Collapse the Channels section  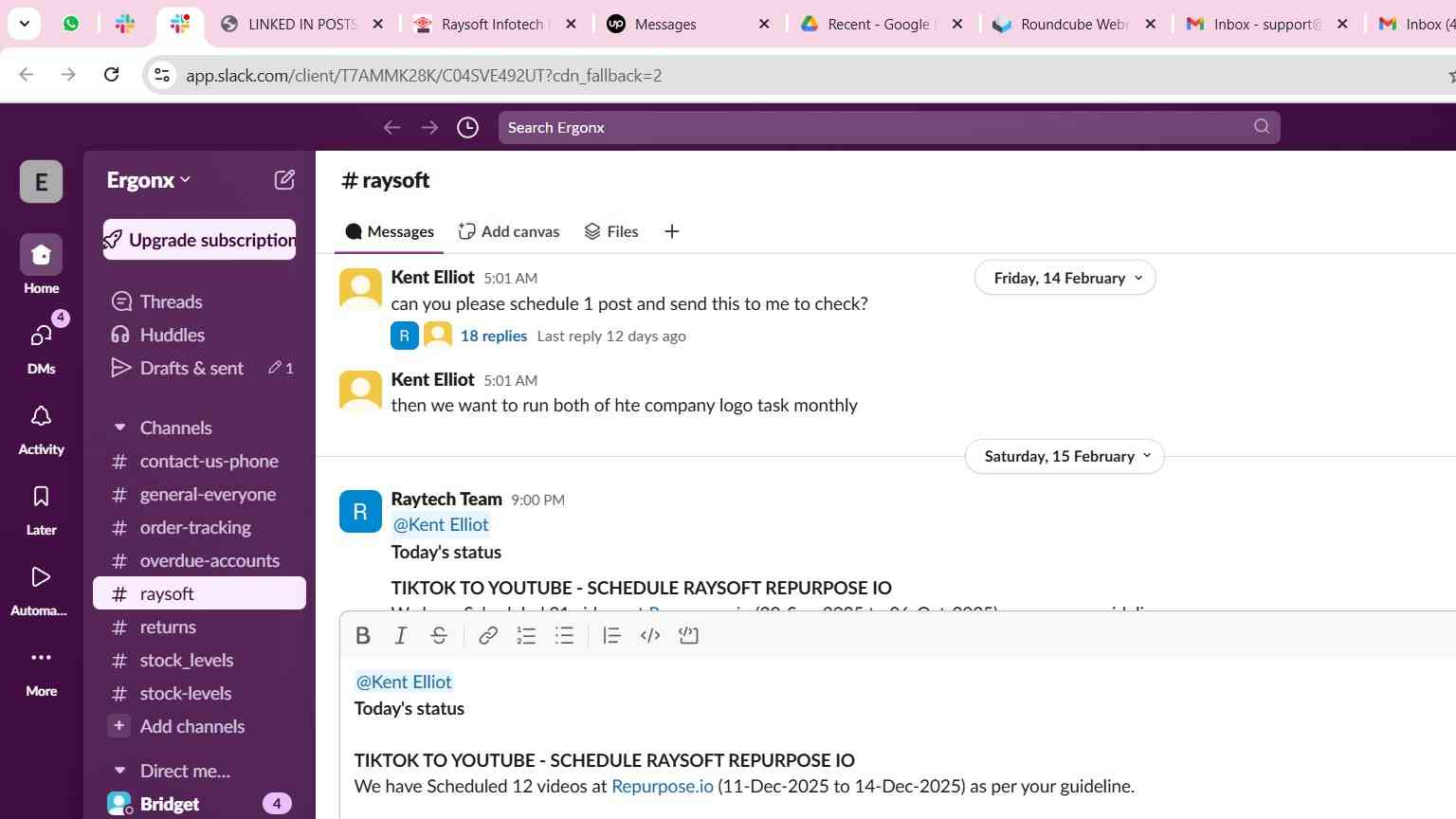pos(119,428)
